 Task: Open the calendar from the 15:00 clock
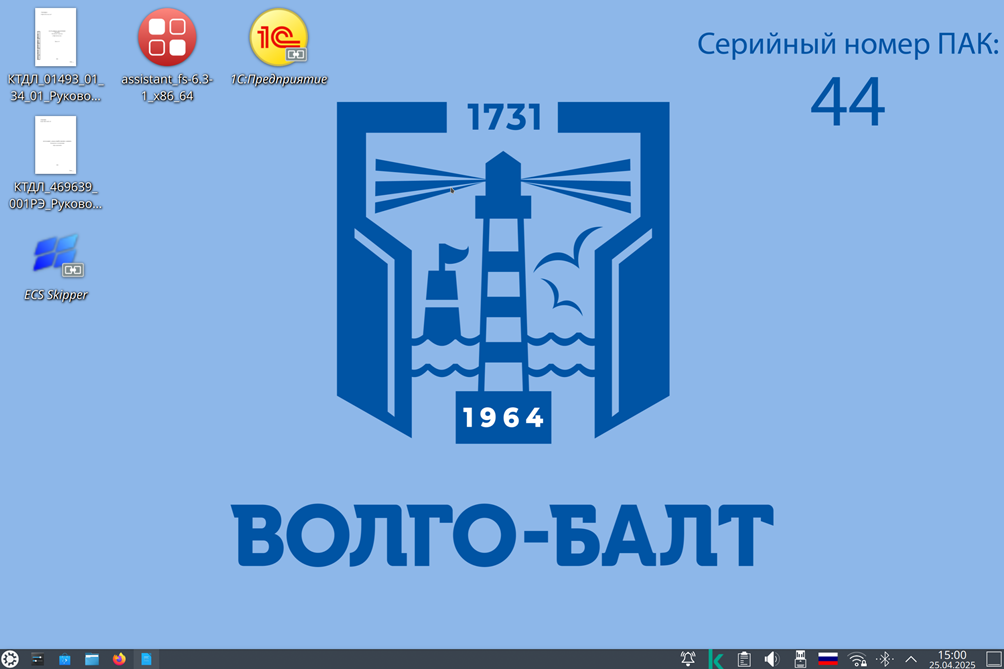click(952, 659)
